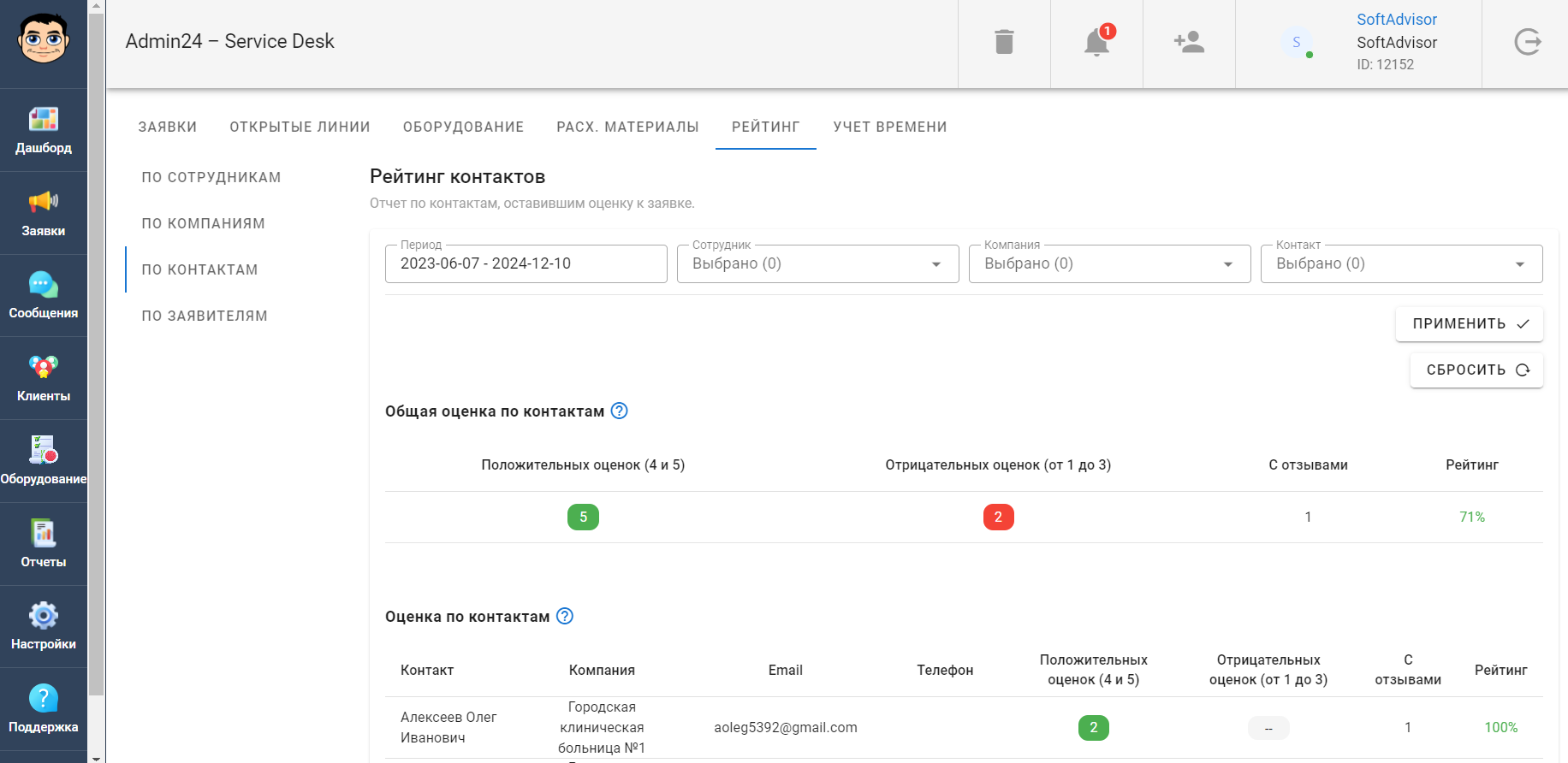
Task: Open Сообщения in the sidebar
Action: point(43,296)
